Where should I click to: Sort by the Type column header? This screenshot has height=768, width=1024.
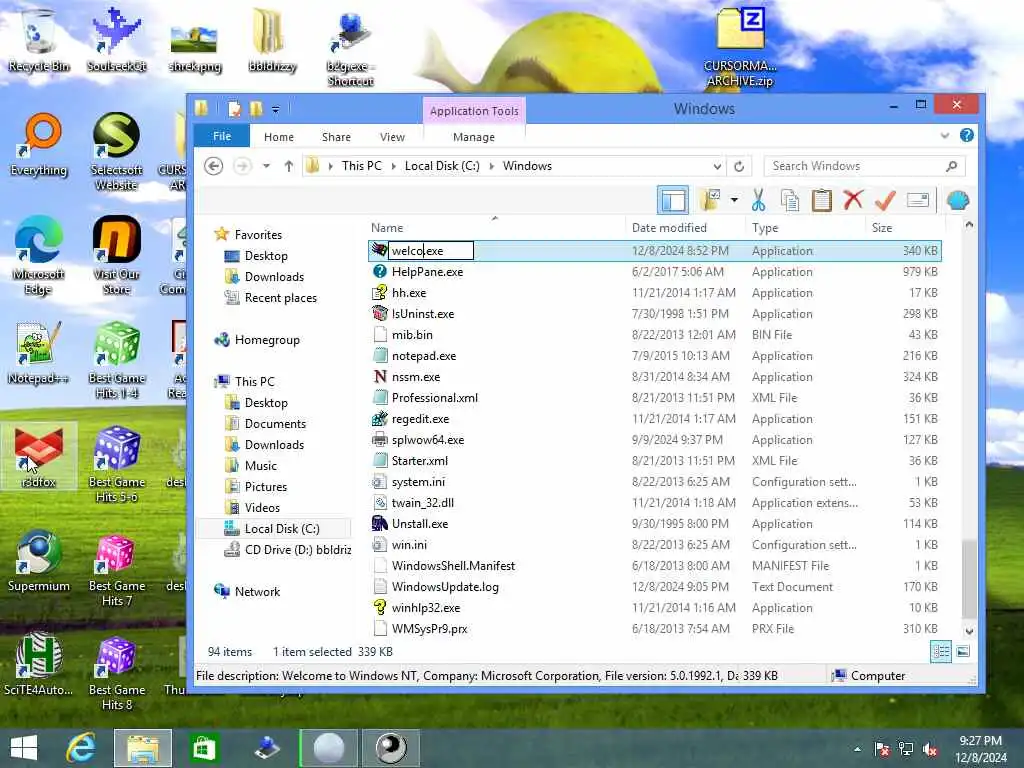pyautogui.click(x=765, y=227)
